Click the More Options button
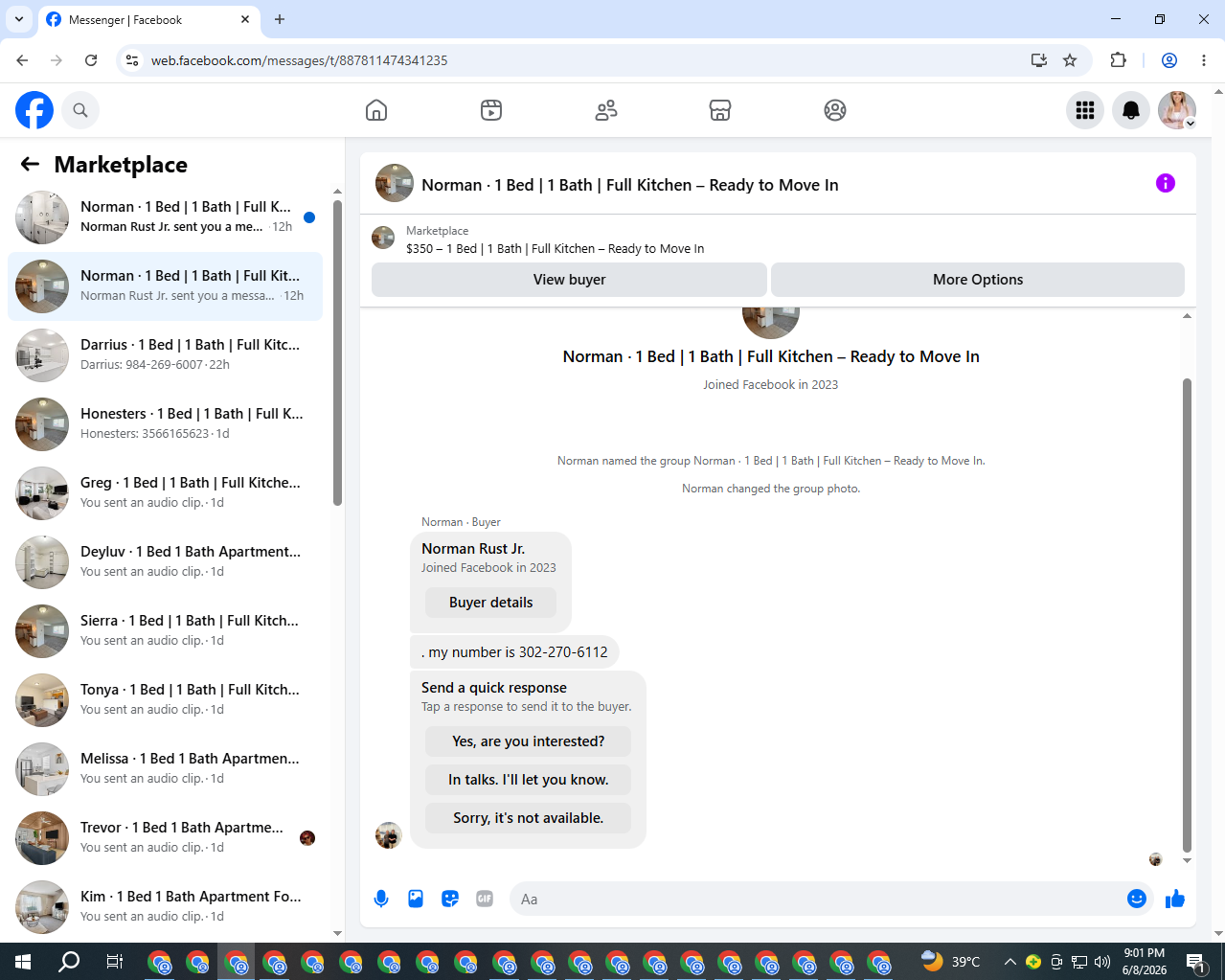 (978, 280)
